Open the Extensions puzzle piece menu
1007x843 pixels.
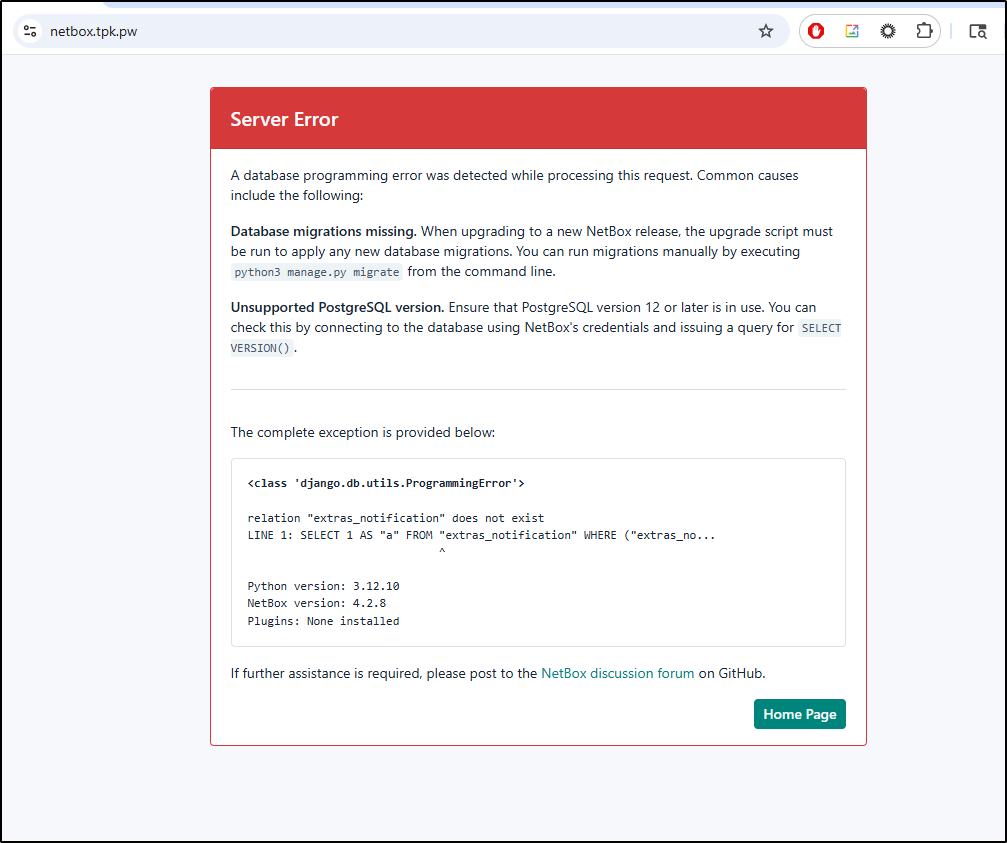click(924, 31)
